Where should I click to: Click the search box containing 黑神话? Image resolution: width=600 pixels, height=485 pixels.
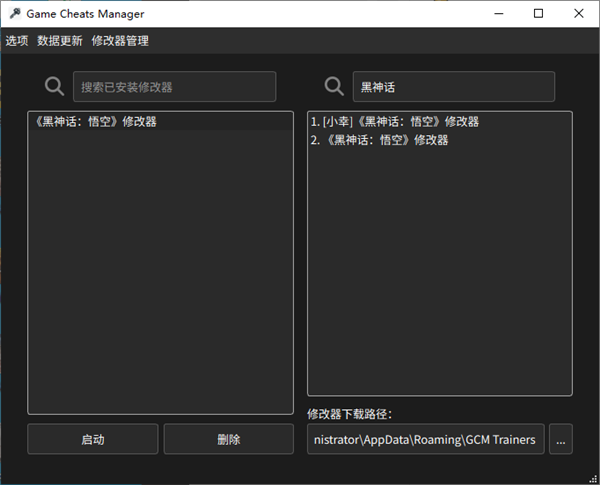click(x=453, y=87)
